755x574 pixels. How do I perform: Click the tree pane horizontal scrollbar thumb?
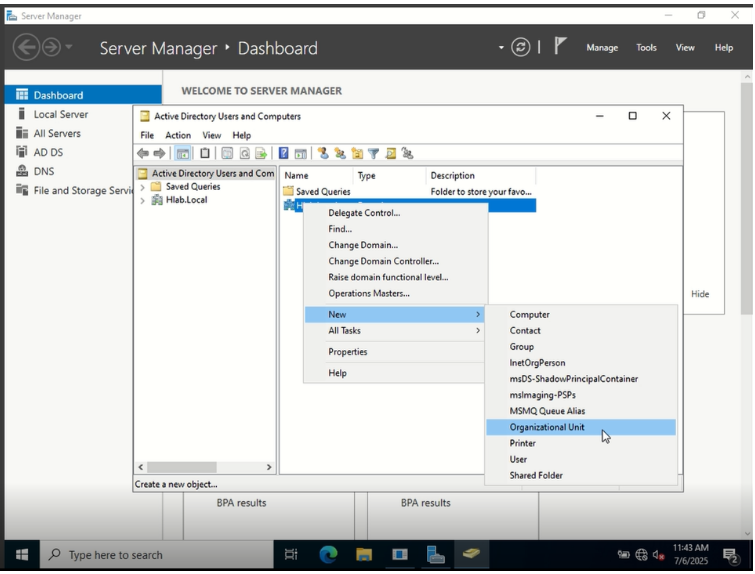(182, 467)
